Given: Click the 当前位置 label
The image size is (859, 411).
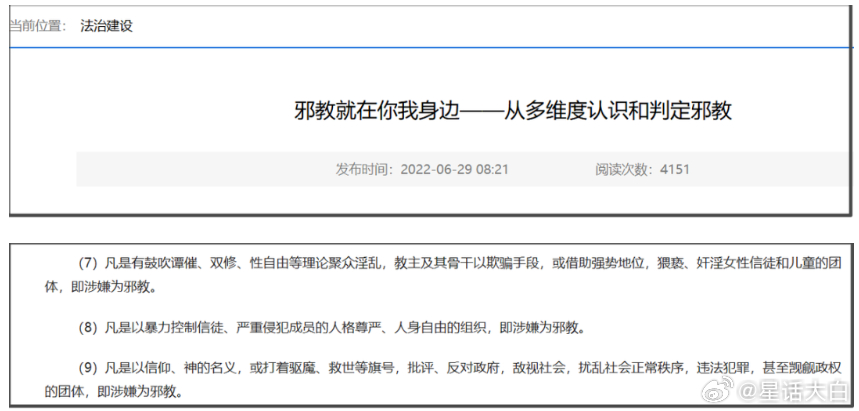Looking at the screenshot, I should (x=38, y=26).
